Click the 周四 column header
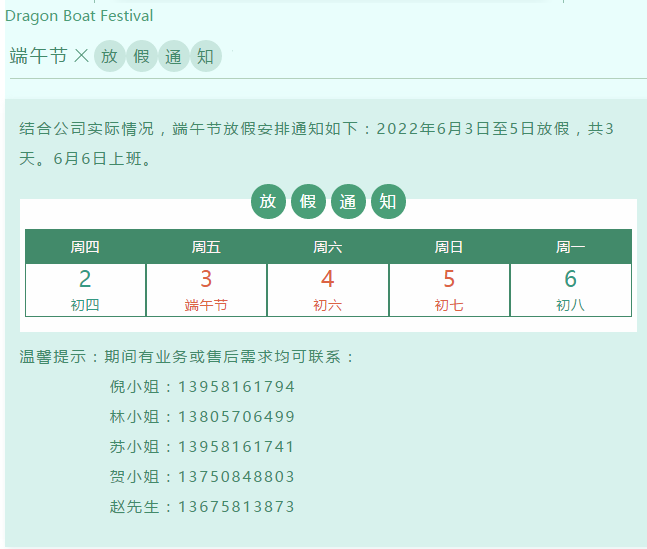This screenshot has width=647, height=549. (x=85, y=247)
